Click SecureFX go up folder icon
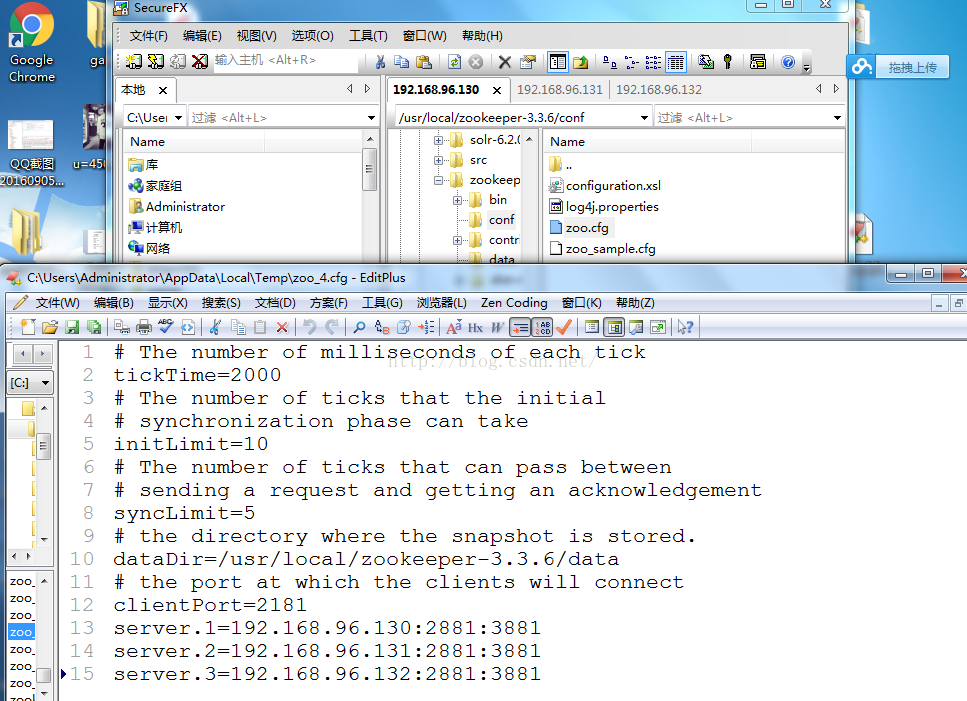Screen dimensions: 967x701 click(x=580, y=62)
